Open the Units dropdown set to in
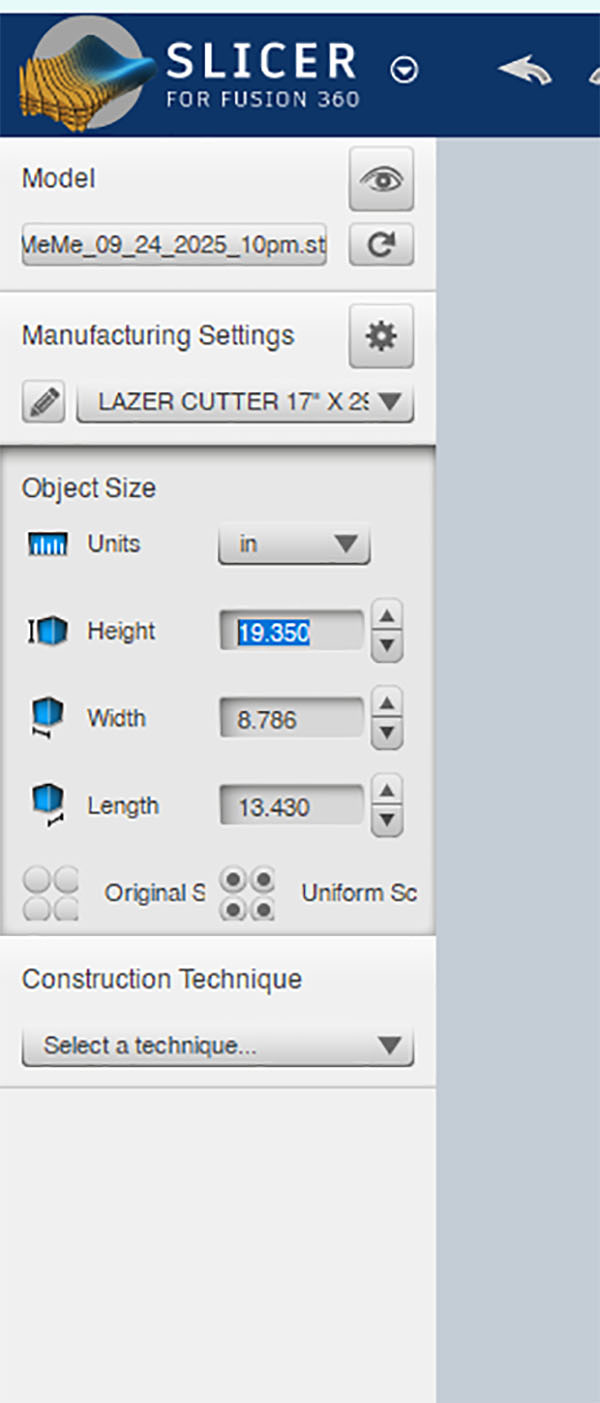Viewport: 600px width, 1403px height. tap(294, 545)
